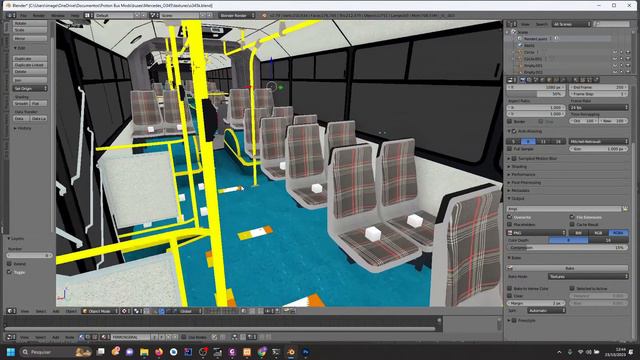The image size is (640, 360).
Task: Toggle the Overwrite checkbox
Action: point(509,217)
